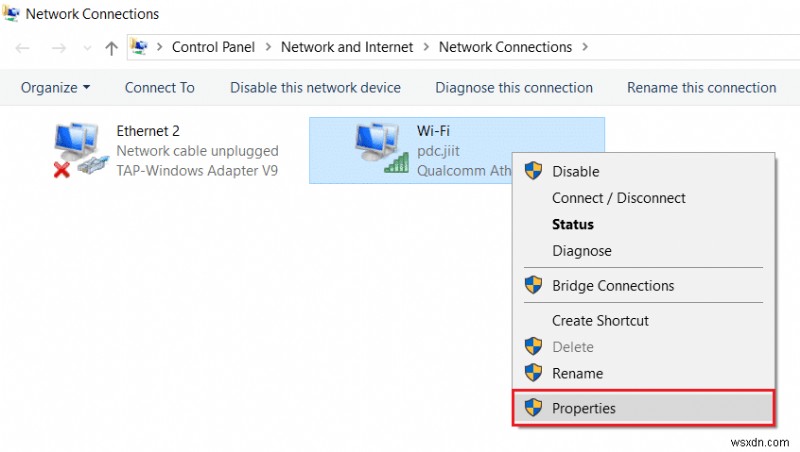
Task: Click Rename this connection toolbar button
Action: click(701, 87)
